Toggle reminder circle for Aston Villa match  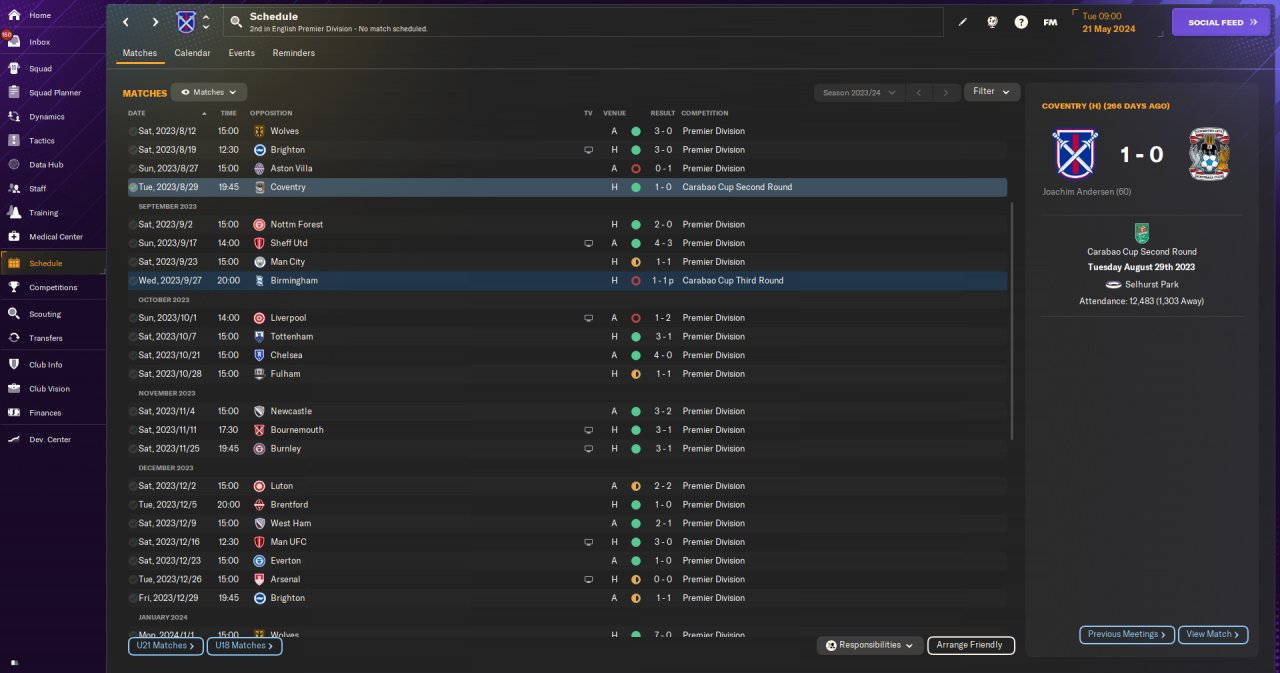[133, 168]
